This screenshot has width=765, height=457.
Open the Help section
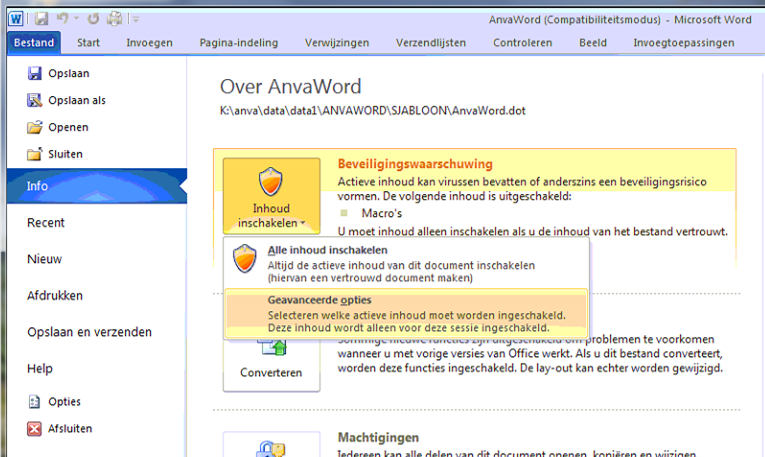[40, 369]
